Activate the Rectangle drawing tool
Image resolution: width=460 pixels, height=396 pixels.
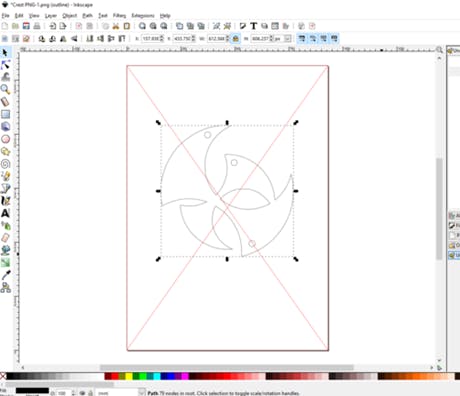click(5, 114)
